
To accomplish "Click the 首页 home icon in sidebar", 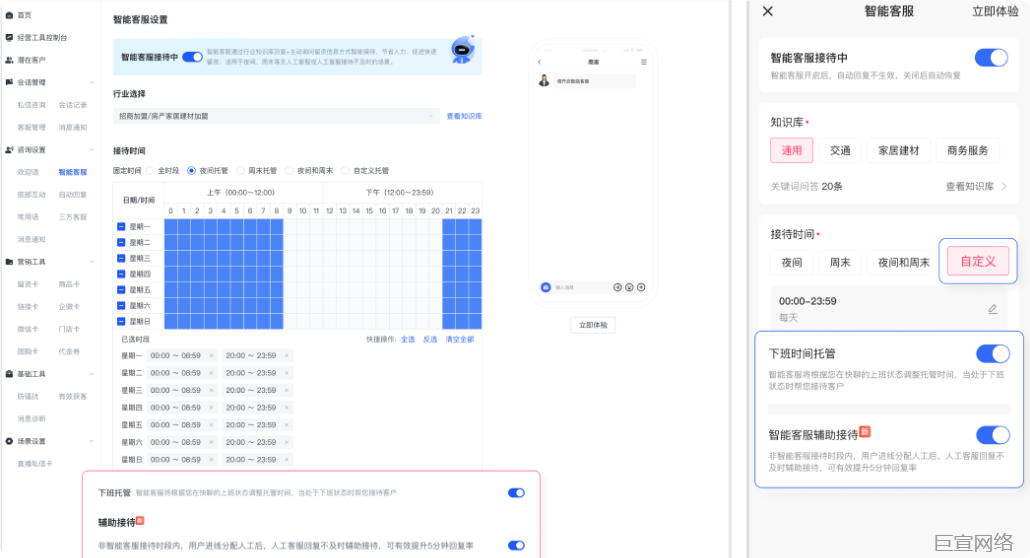I will [9, 15].
